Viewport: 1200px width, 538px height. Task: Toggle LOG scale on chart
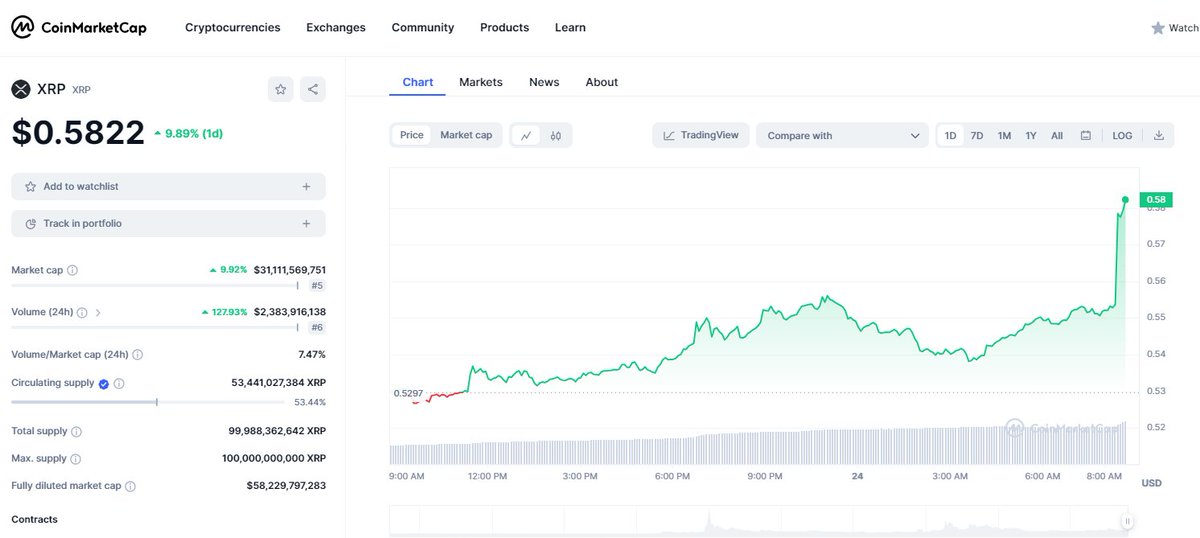(x=1122, y=135)
